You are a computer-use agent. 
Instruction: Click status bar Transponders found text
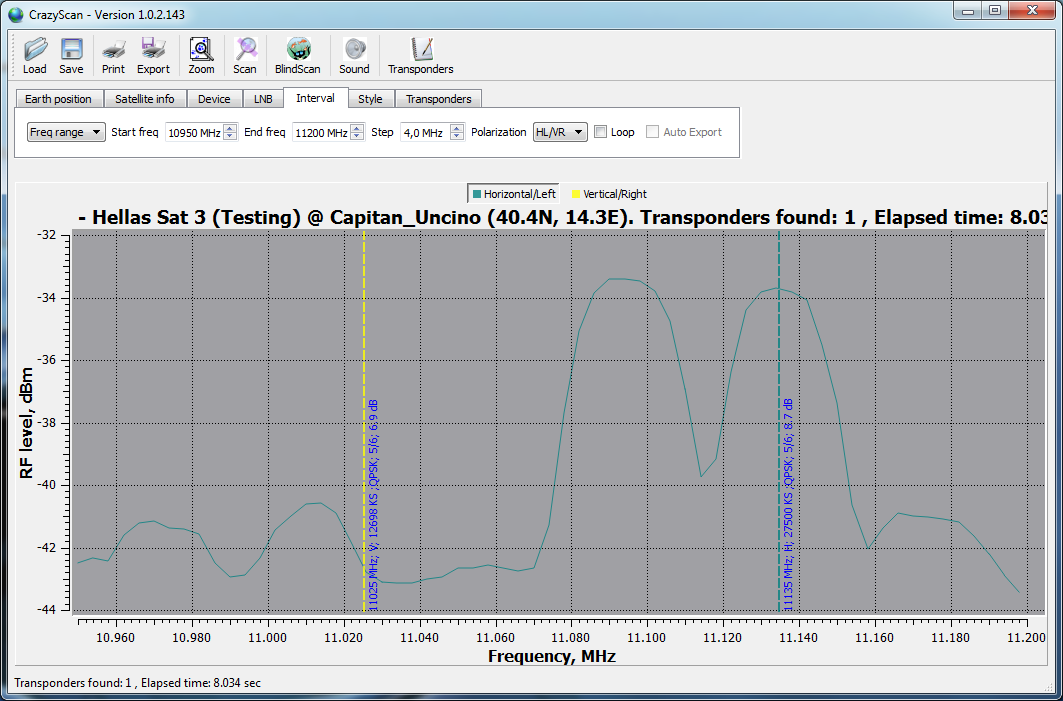tap(137, 683)
